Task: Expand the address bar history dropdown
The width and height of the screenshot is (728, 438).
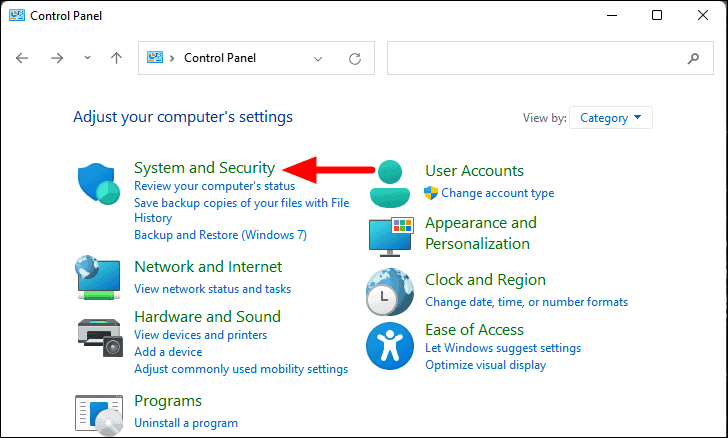Action: [318, 59]
